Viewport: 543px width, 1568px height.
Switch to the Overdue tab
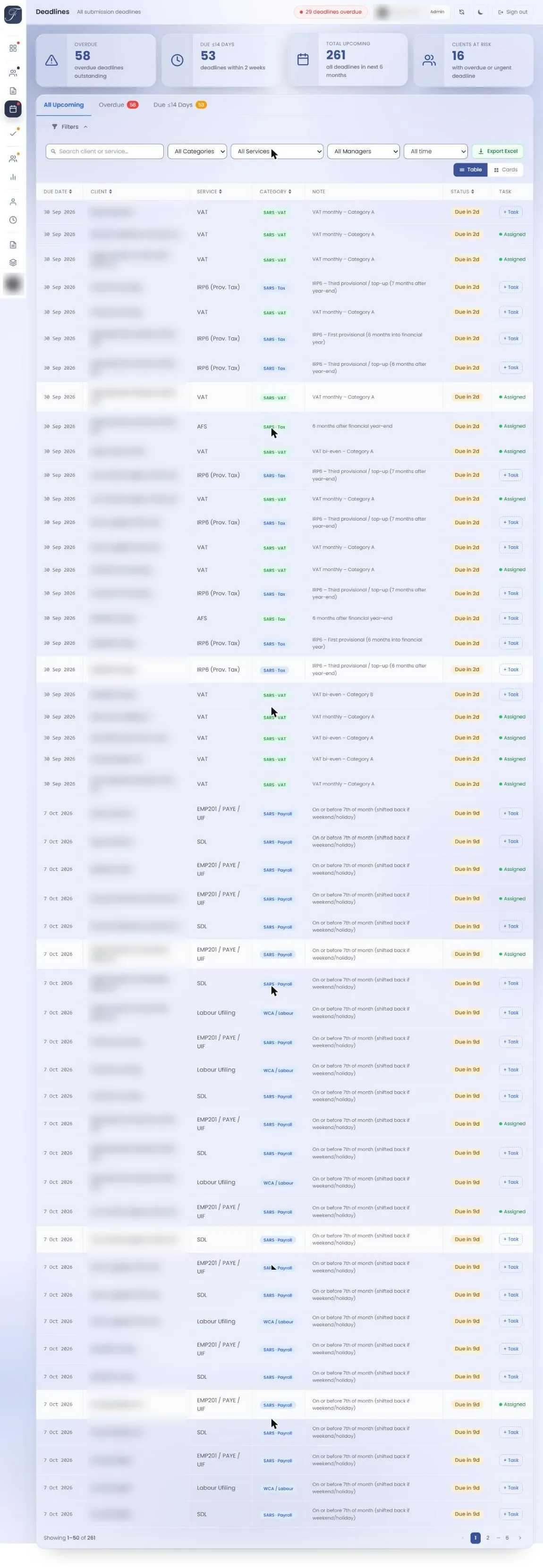pyautogui.click(x=118, y=105)
